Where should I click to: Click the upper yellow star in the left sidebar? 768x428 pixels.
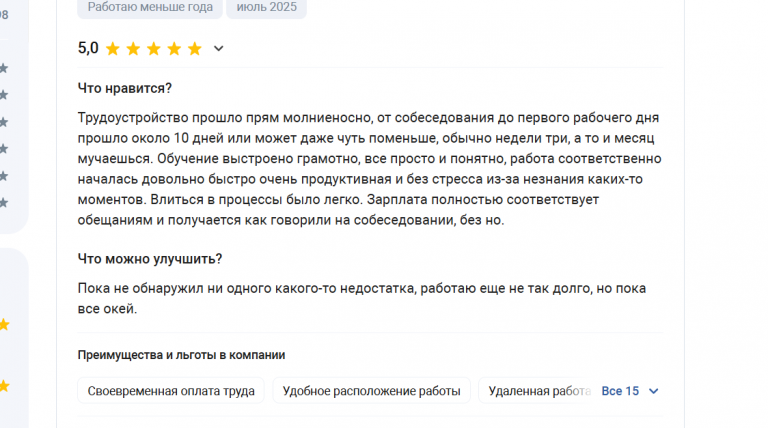click(x=4, y=324)
